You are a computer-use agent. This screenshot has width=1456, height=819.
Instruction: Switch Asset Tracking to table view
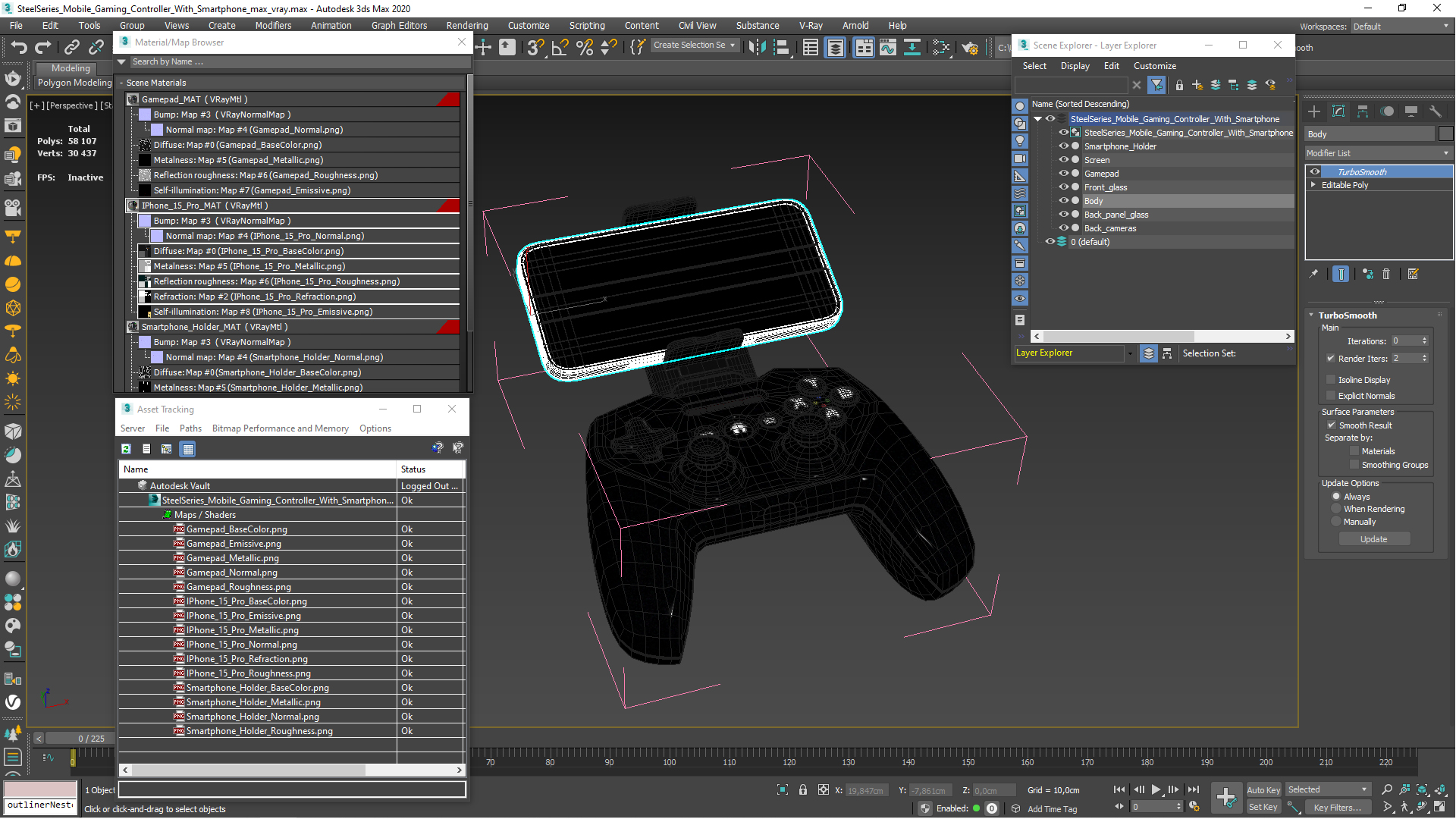click(188, 449)
